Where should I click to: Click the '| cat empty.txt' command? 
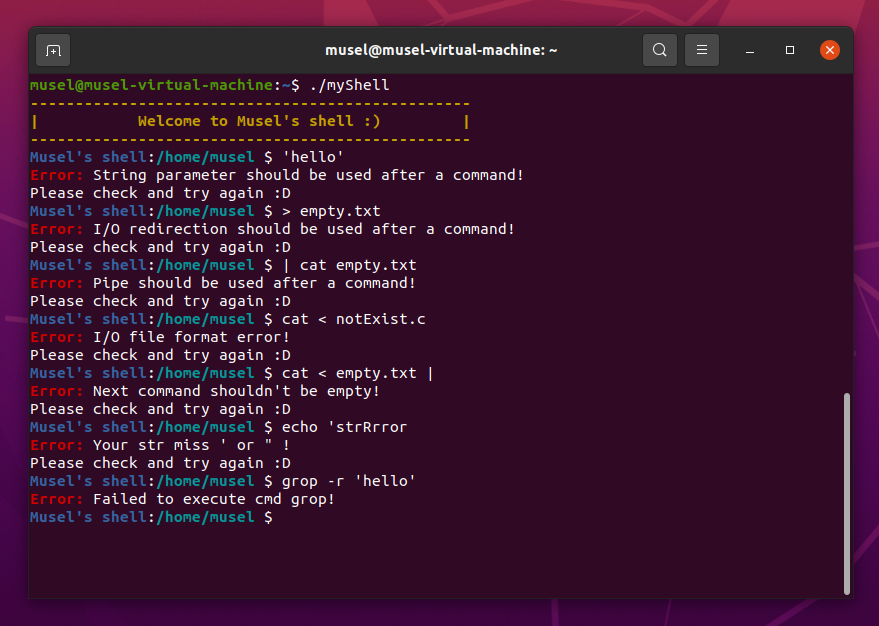(349, 265)
